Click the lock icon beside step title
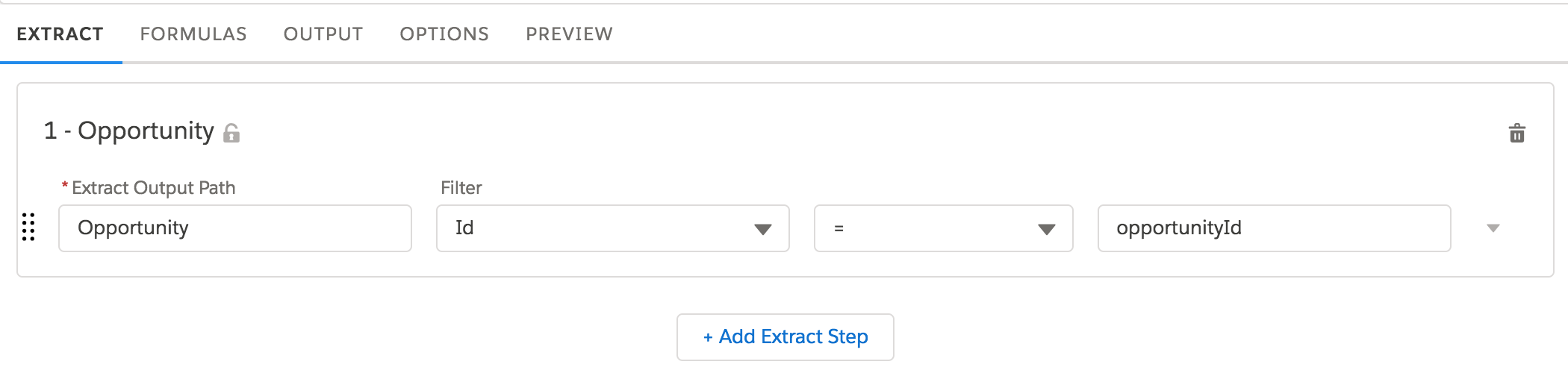1568x379 pixels. click(231, 134)
